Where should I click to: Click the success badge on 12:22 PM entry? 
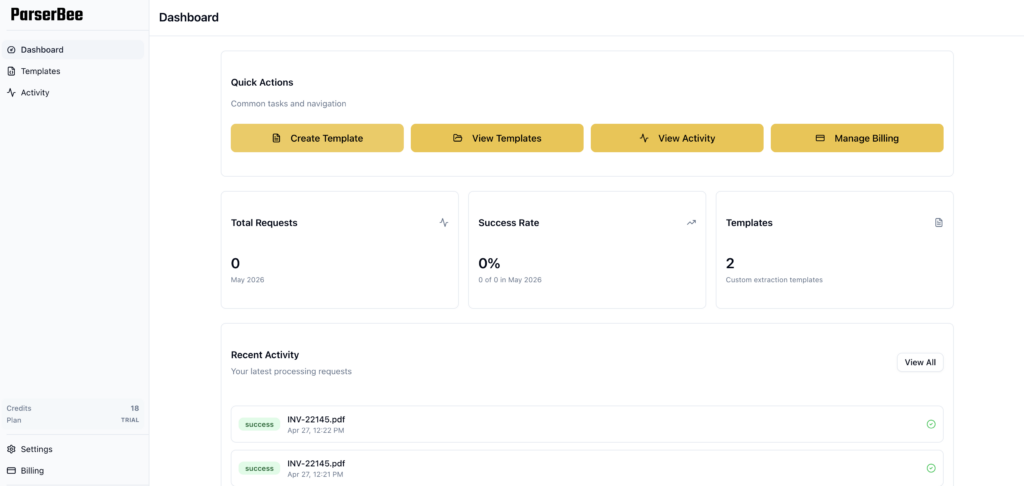click(x=259, y=425)
